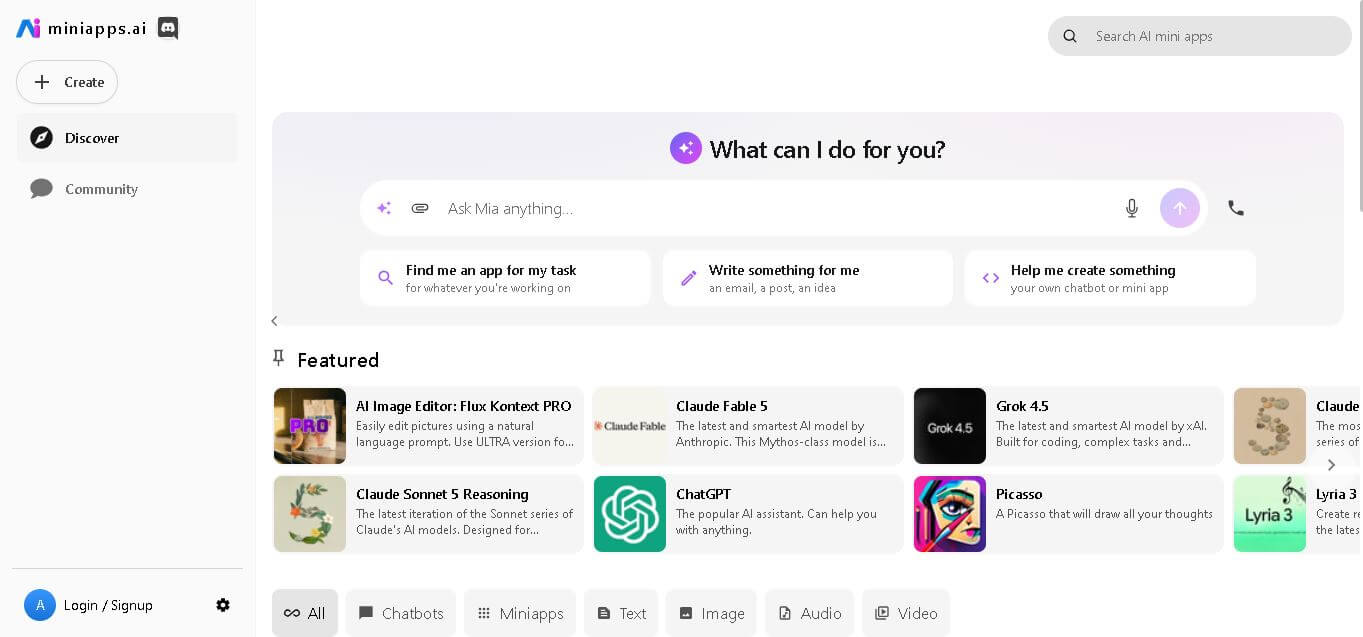The image size is (1363, 637).
Task: Click the Create button
Action: pyautogui.click(x=67, y=82)
